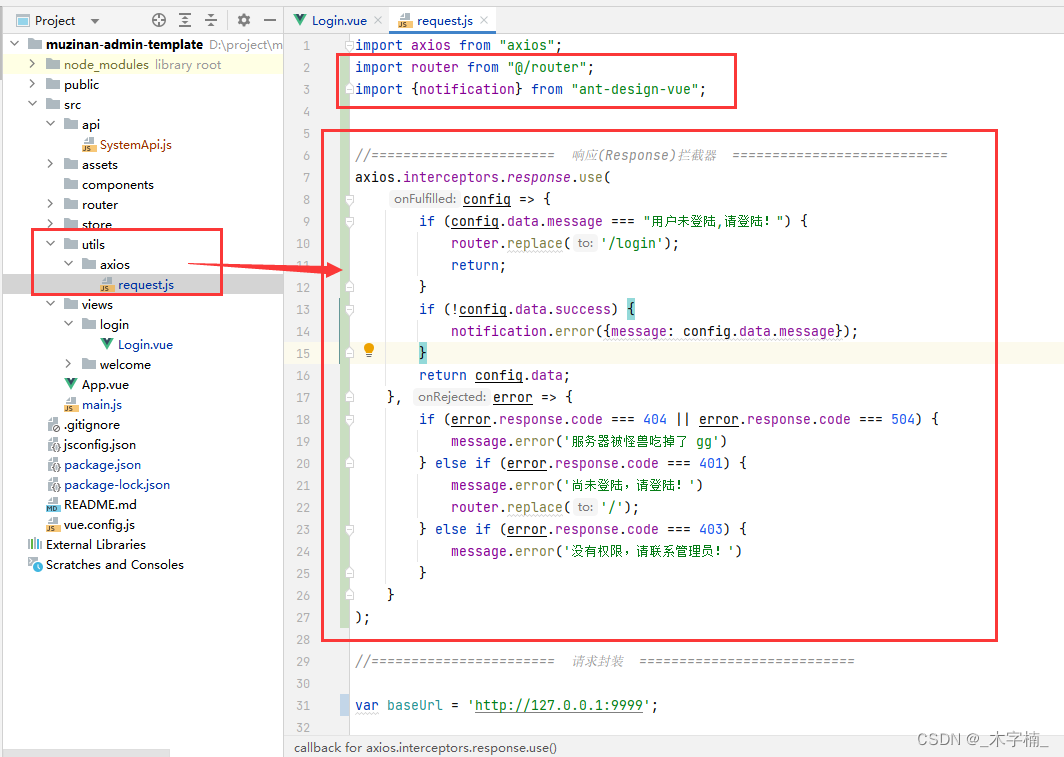Click the collapse all icon in Project panel
Image resolution: width=1064 pixels, height=757 pixels.
211,20
